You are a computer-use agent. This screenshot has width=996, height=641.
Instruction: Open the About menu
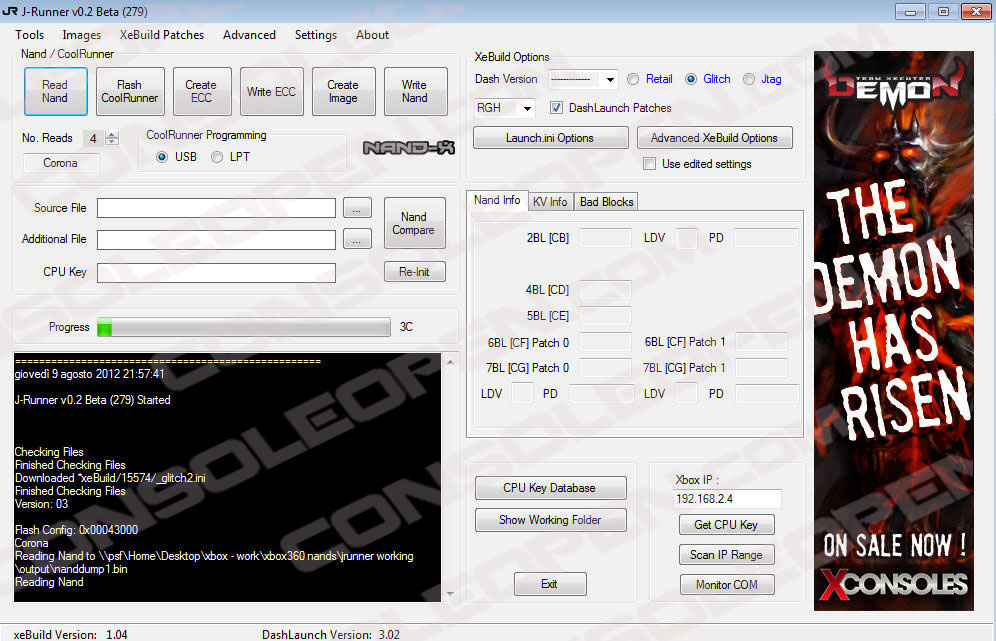372,35
